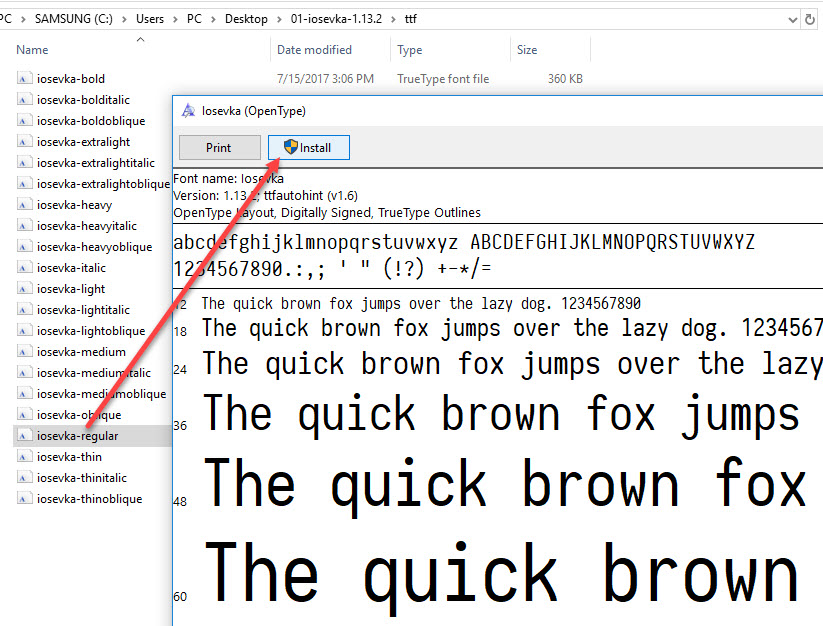Click the font icon of iosevka-regular
Viewport: 823px width, 626px height.
[23, 436]
